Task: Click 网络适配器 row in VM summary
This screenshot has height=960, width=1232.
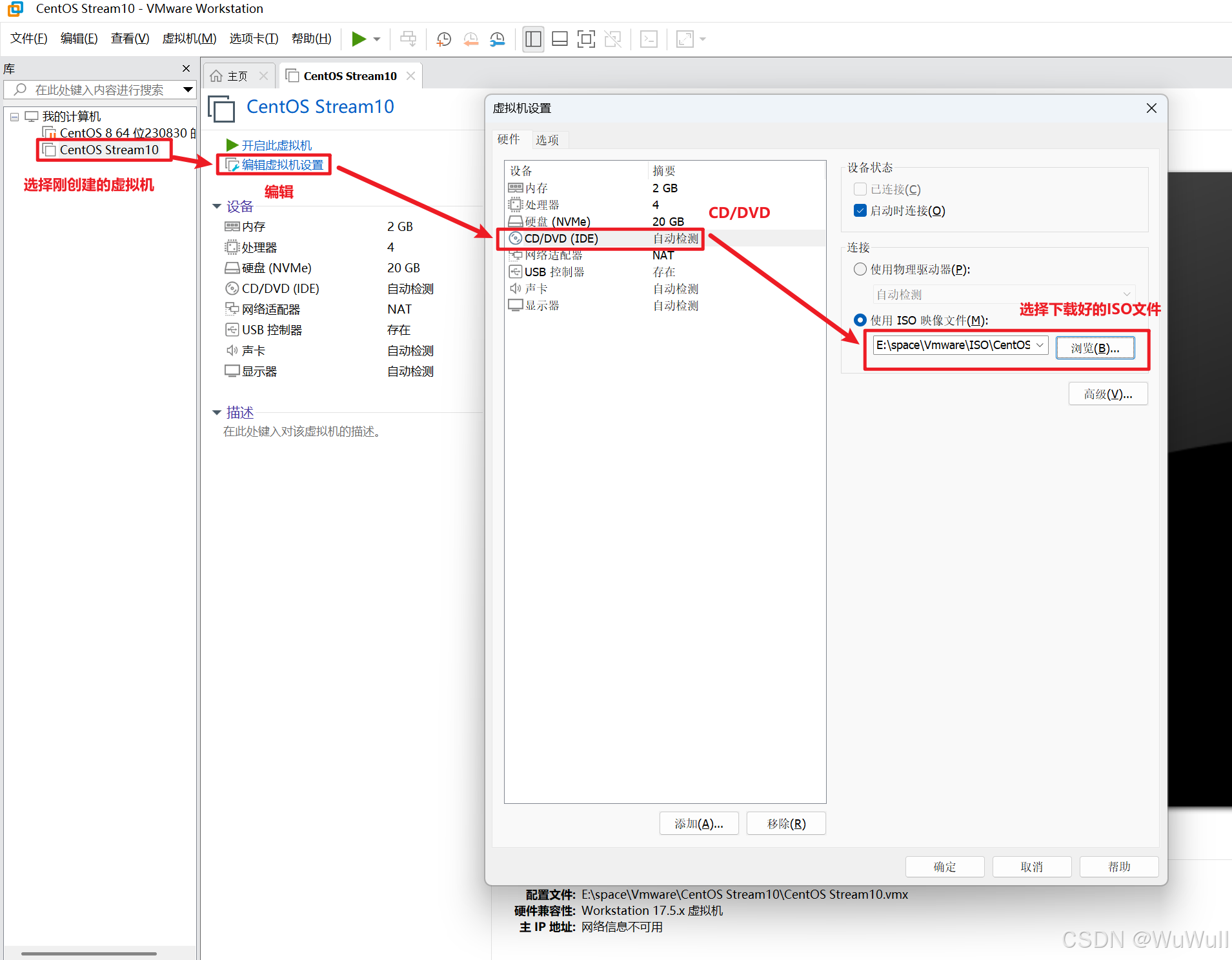Action: pyautogui.click(x=329, y=309)
